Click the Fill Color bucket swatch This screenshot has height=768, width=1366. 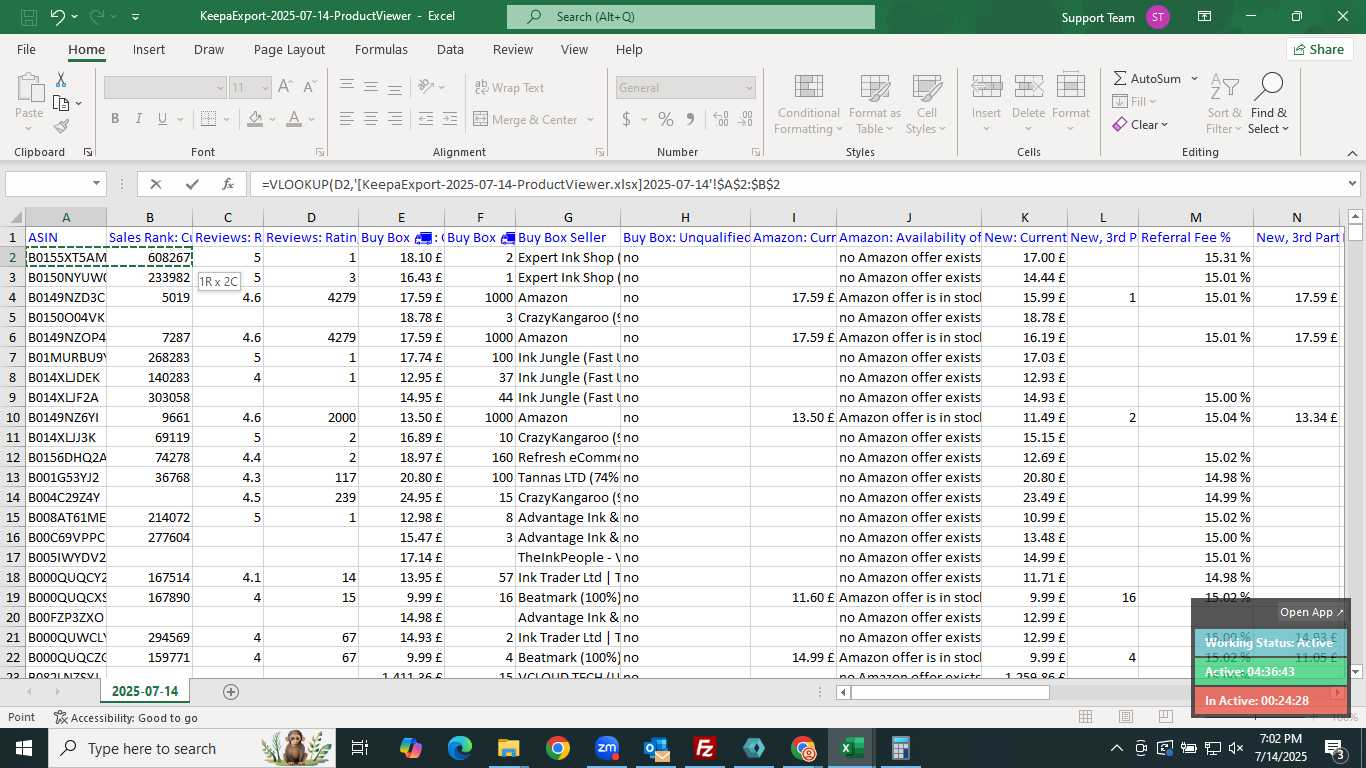(255, 119)
